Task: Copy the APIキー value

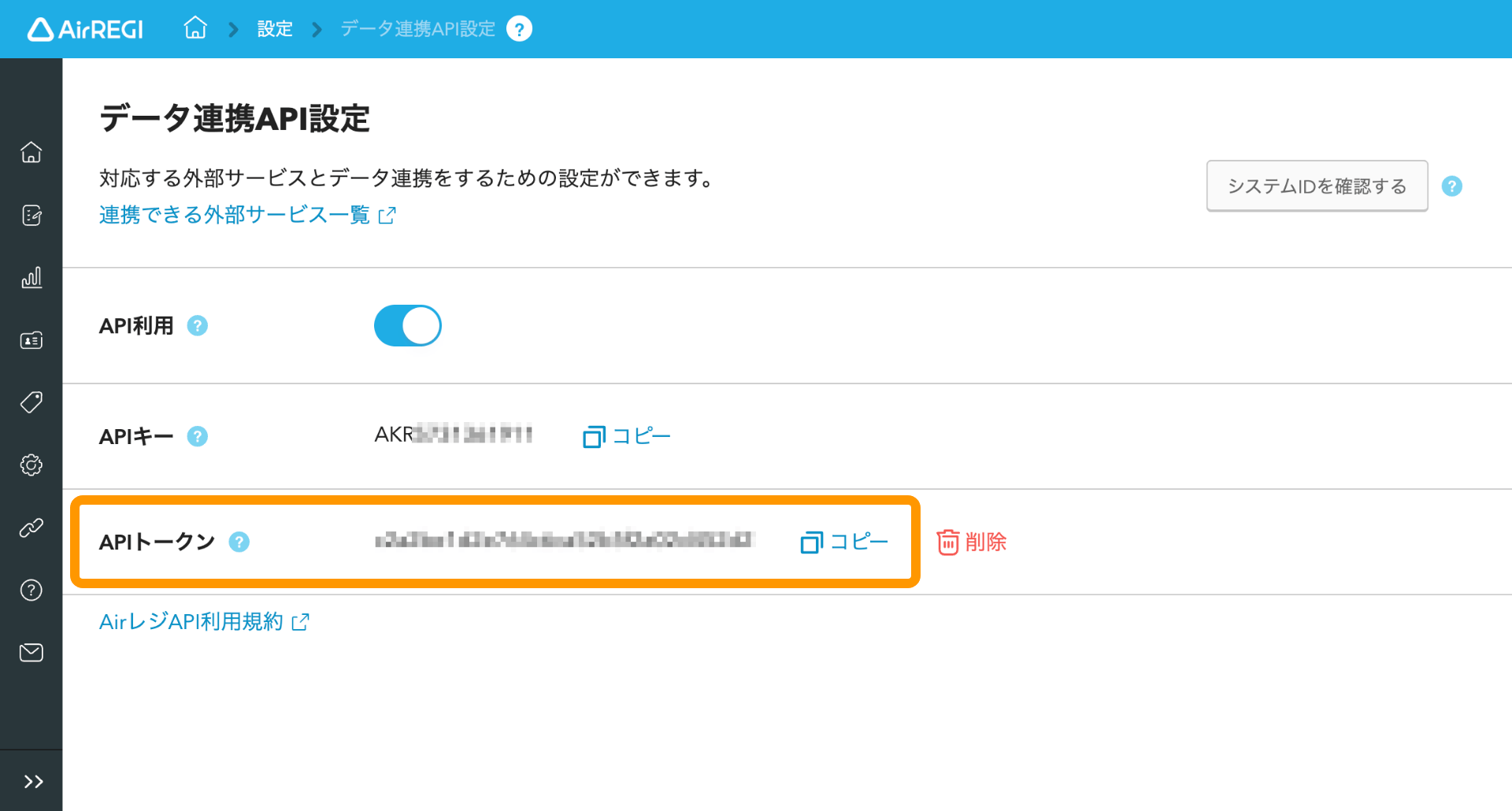Action: [627, 436]
